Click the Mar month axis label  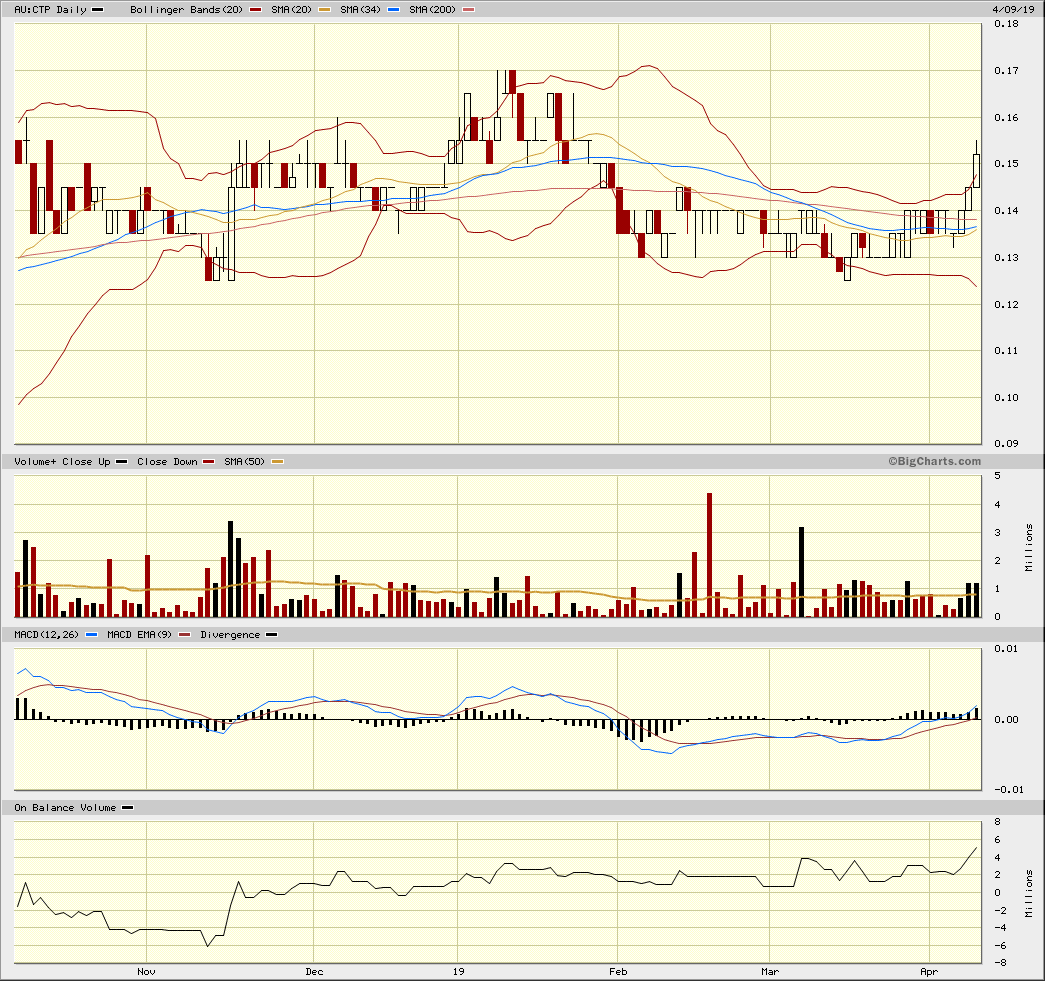point(770,972)
